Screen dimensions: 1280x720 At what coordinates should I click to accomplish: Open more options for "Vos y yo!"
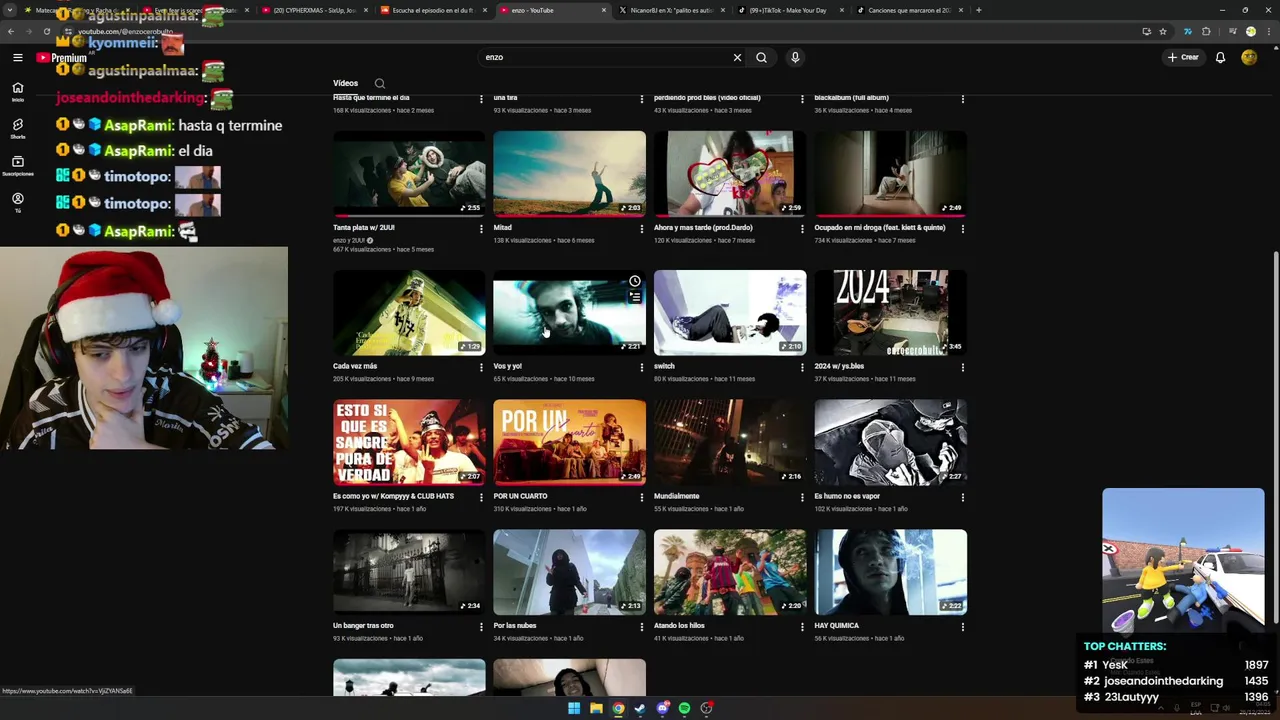pyautogui.click(x=642, y=367)
